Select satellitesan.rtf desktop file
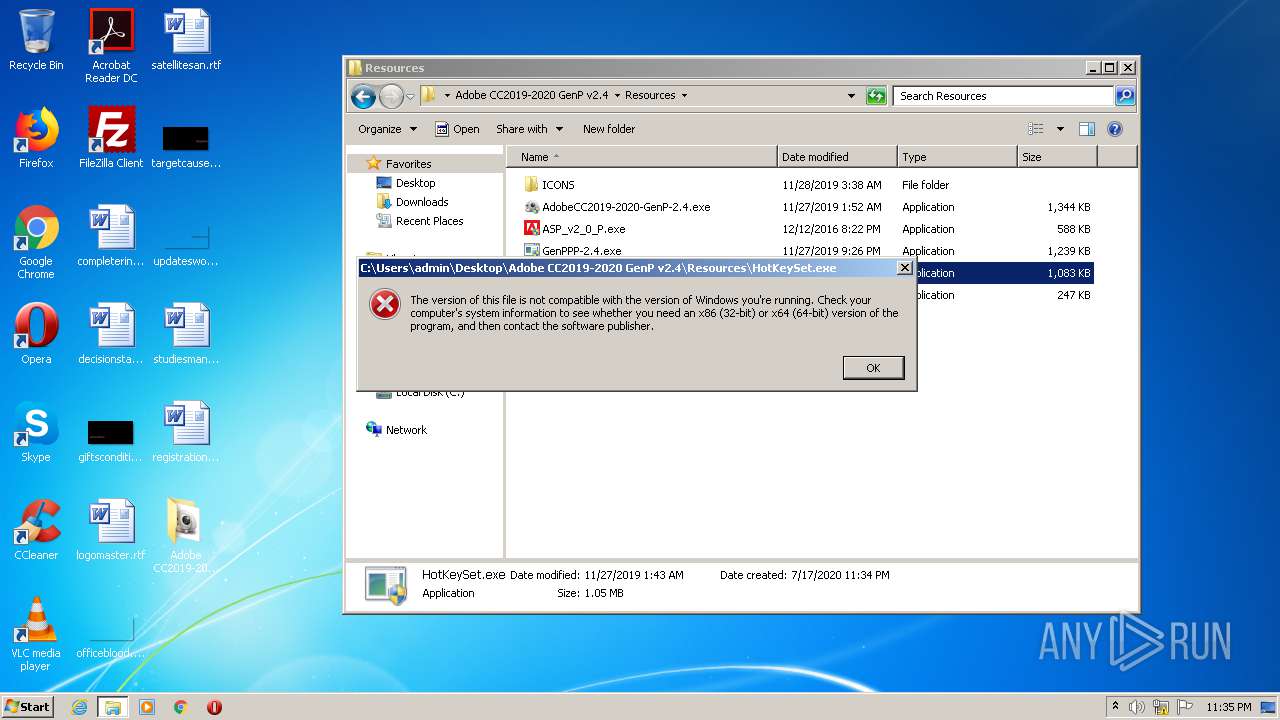Viewport: 1280px width, 720px height. click(x=186, y=40)
